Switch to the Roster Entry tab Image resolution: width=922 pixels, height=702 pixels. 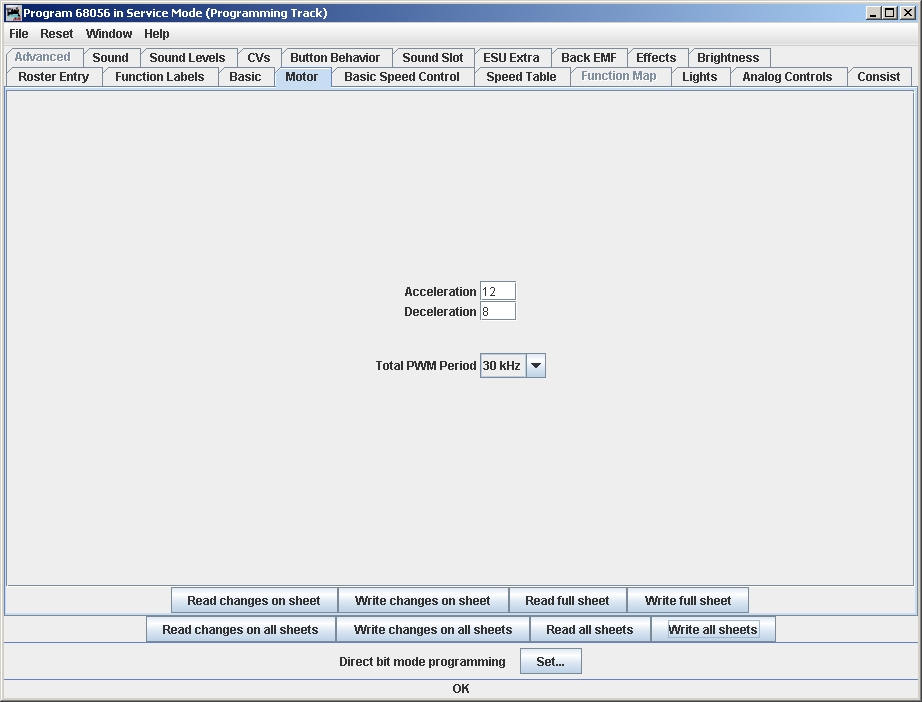point(54,76)
